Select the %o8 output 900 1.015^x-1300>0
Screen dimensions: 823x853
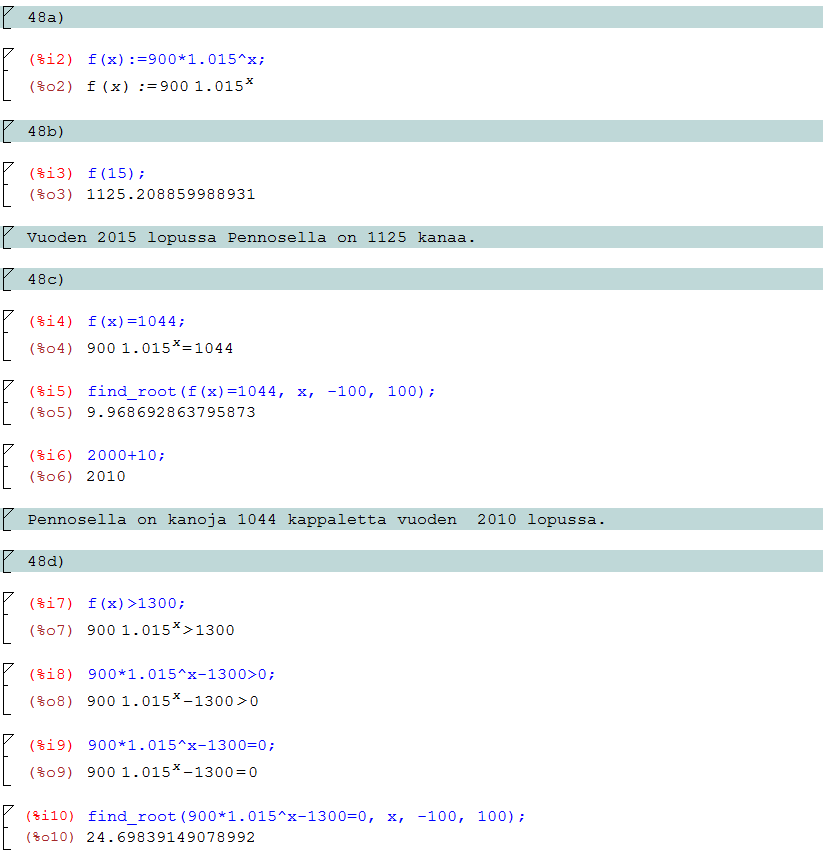(x=172, y=700)
